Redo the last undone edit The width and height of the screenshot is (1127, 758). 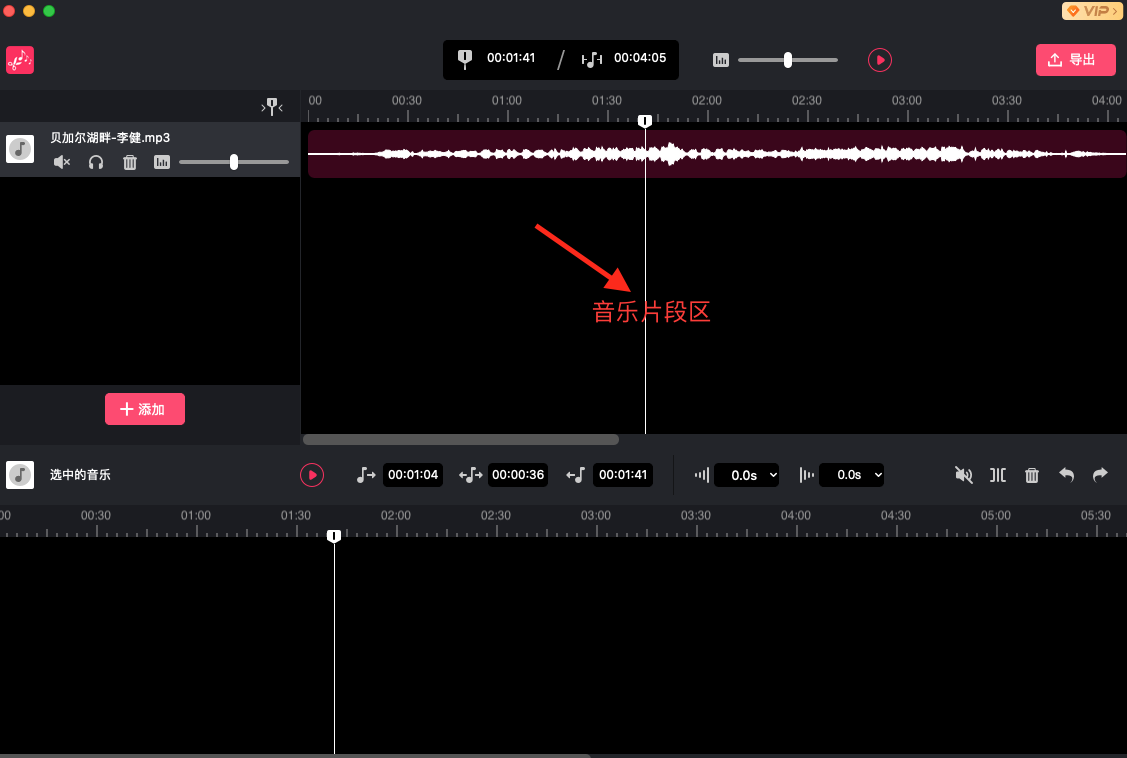1100,475
